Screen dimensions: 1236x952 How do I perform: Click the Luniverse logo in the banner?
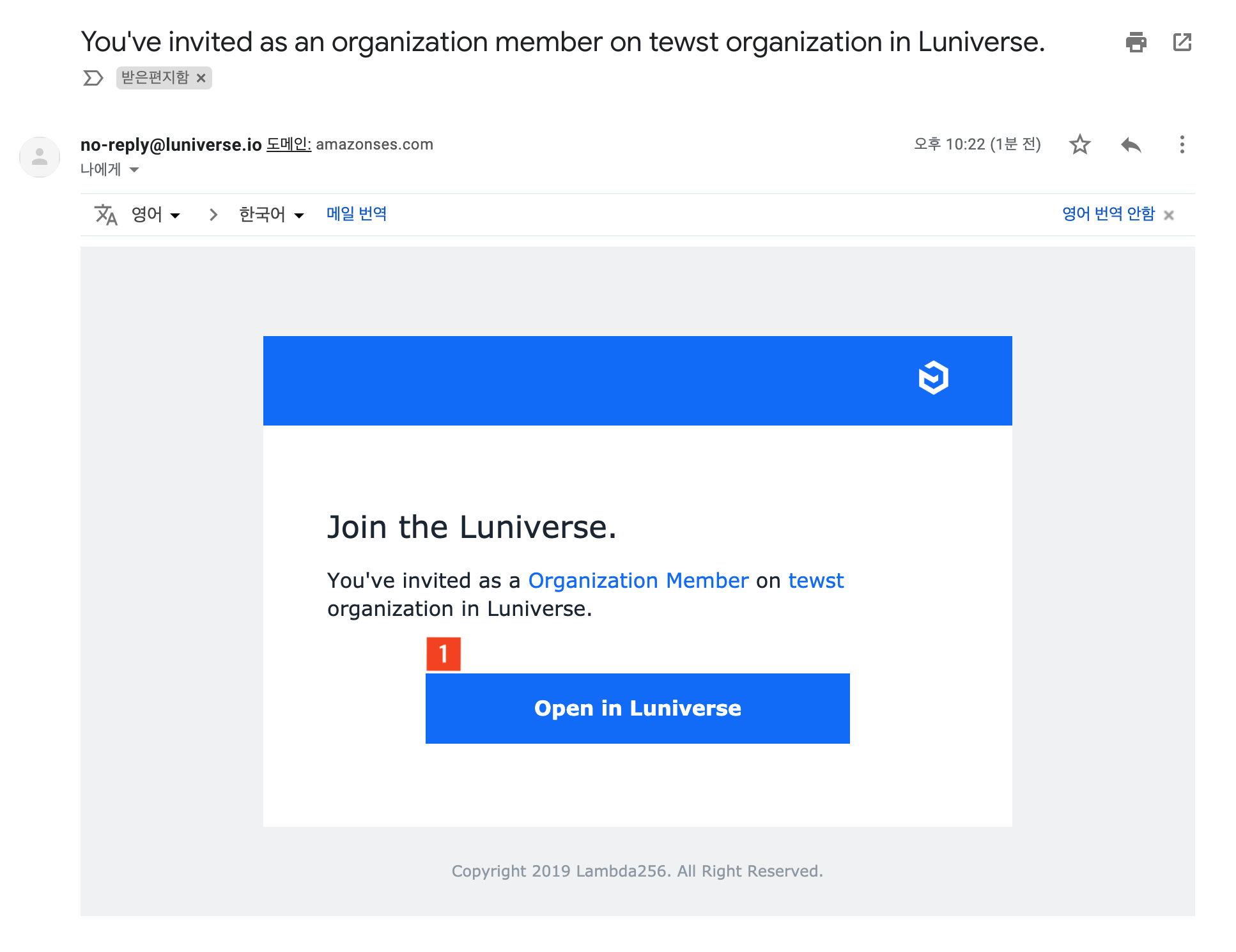pyautogui.click(x=933, y=378)
